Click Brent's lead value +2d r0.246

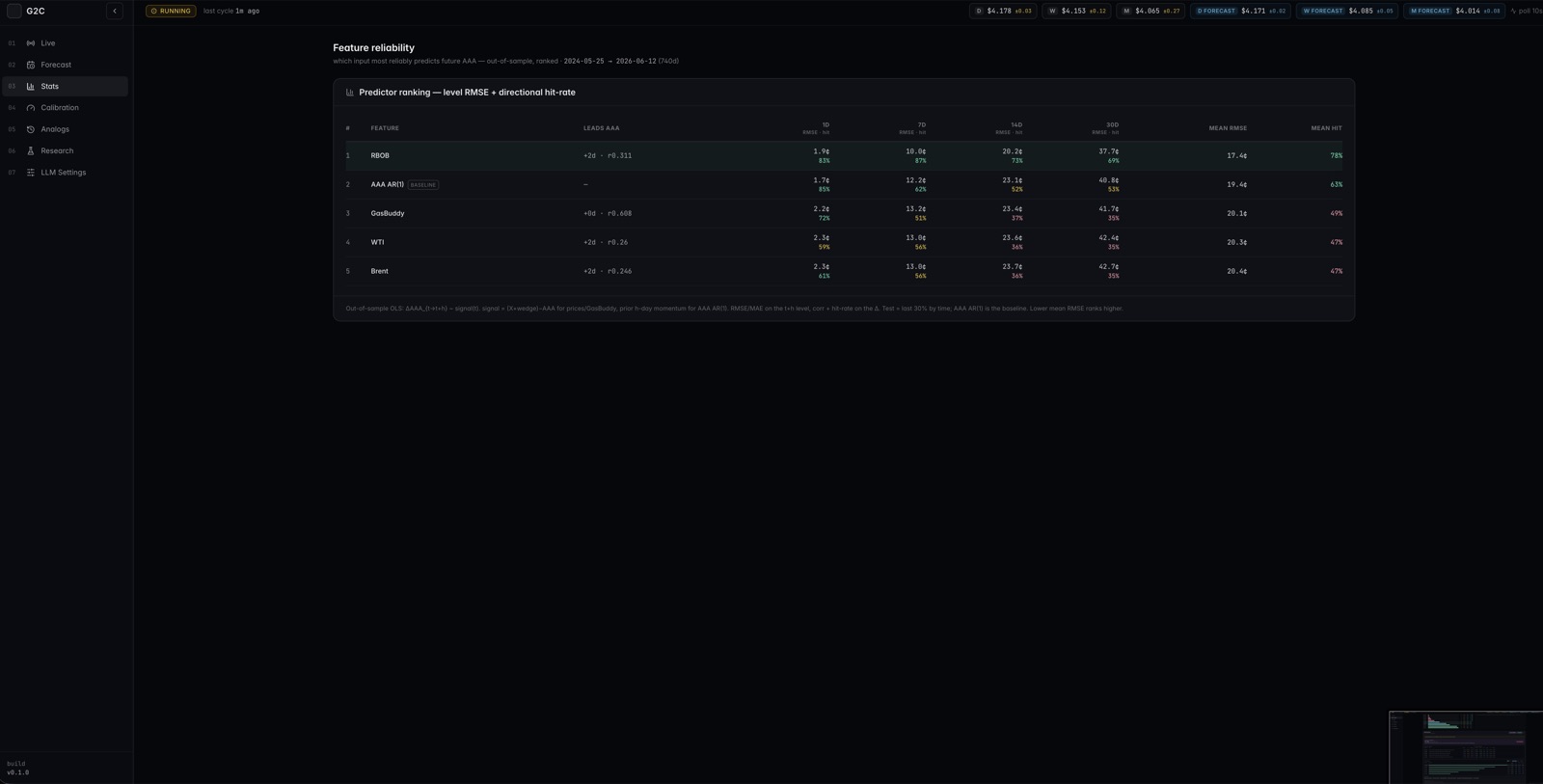608,271
